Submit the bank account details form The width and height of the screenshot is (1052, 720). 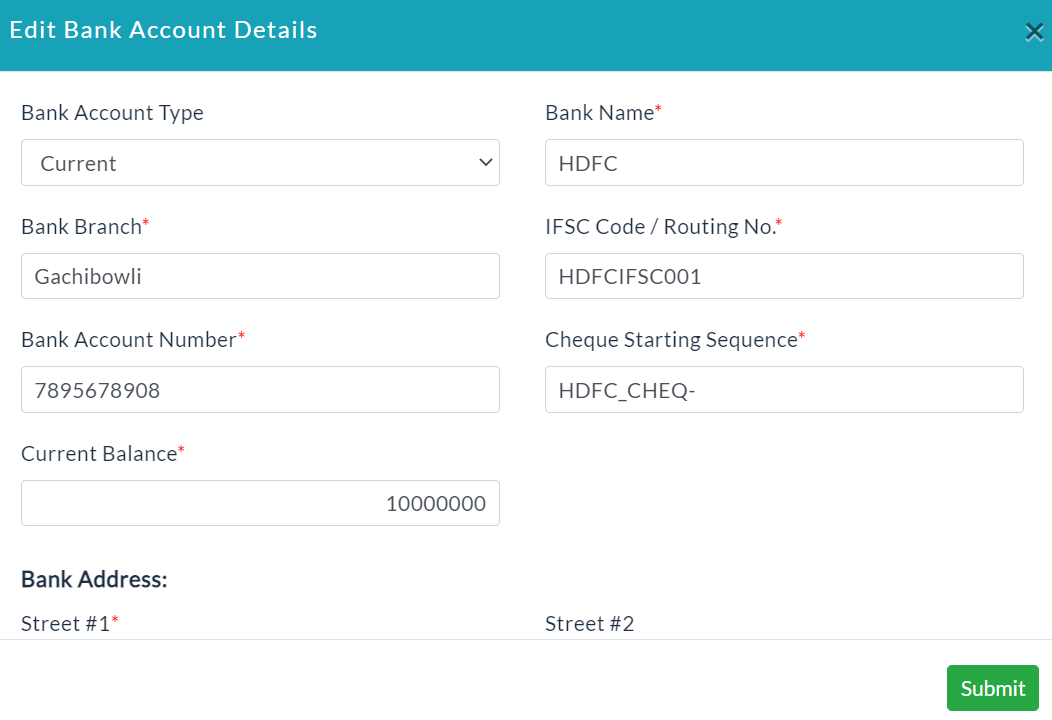click(992, 688)
